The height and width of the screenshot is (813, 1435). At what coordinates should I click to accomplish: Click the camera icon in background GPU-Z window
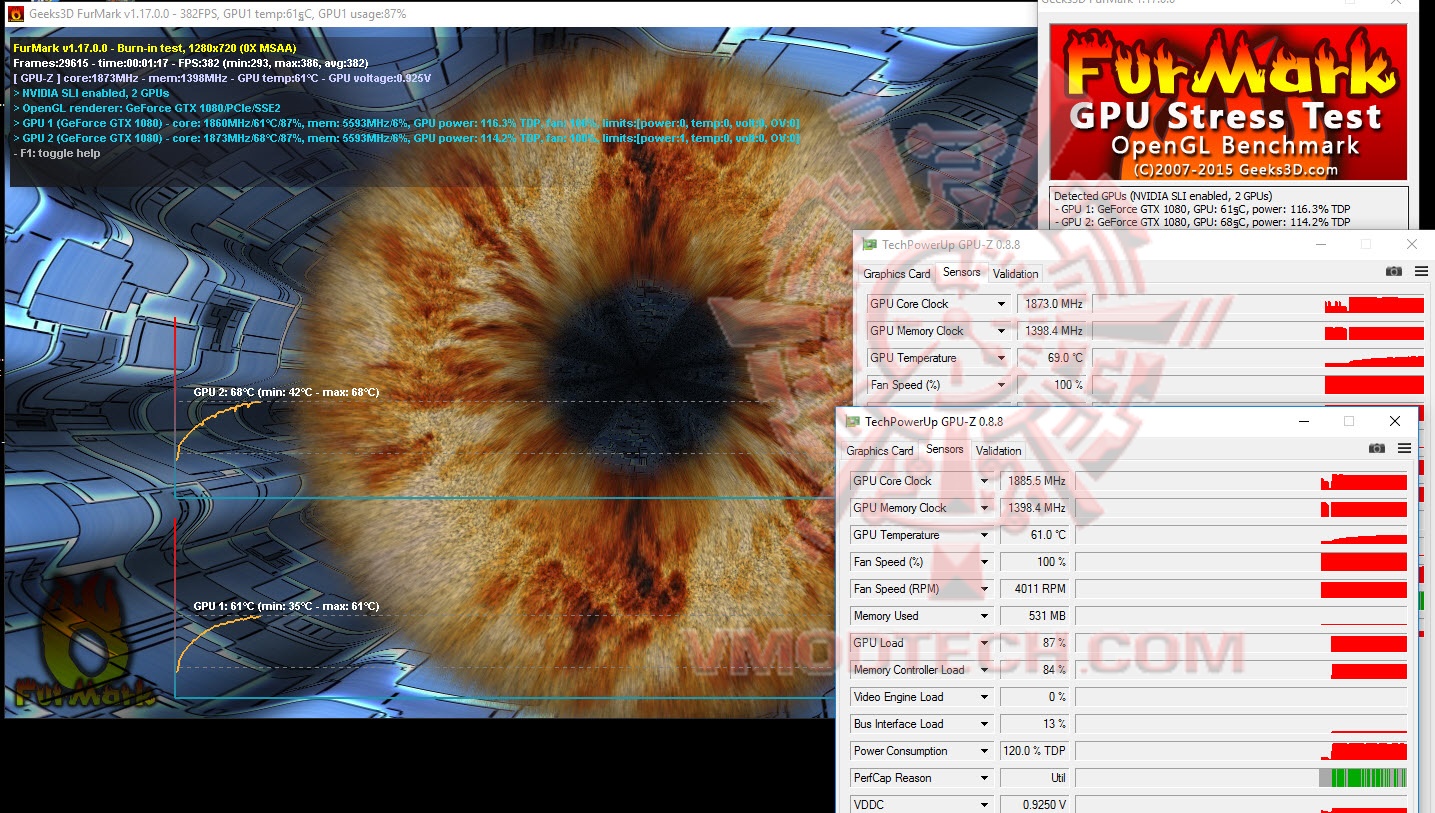[1394, 272]
